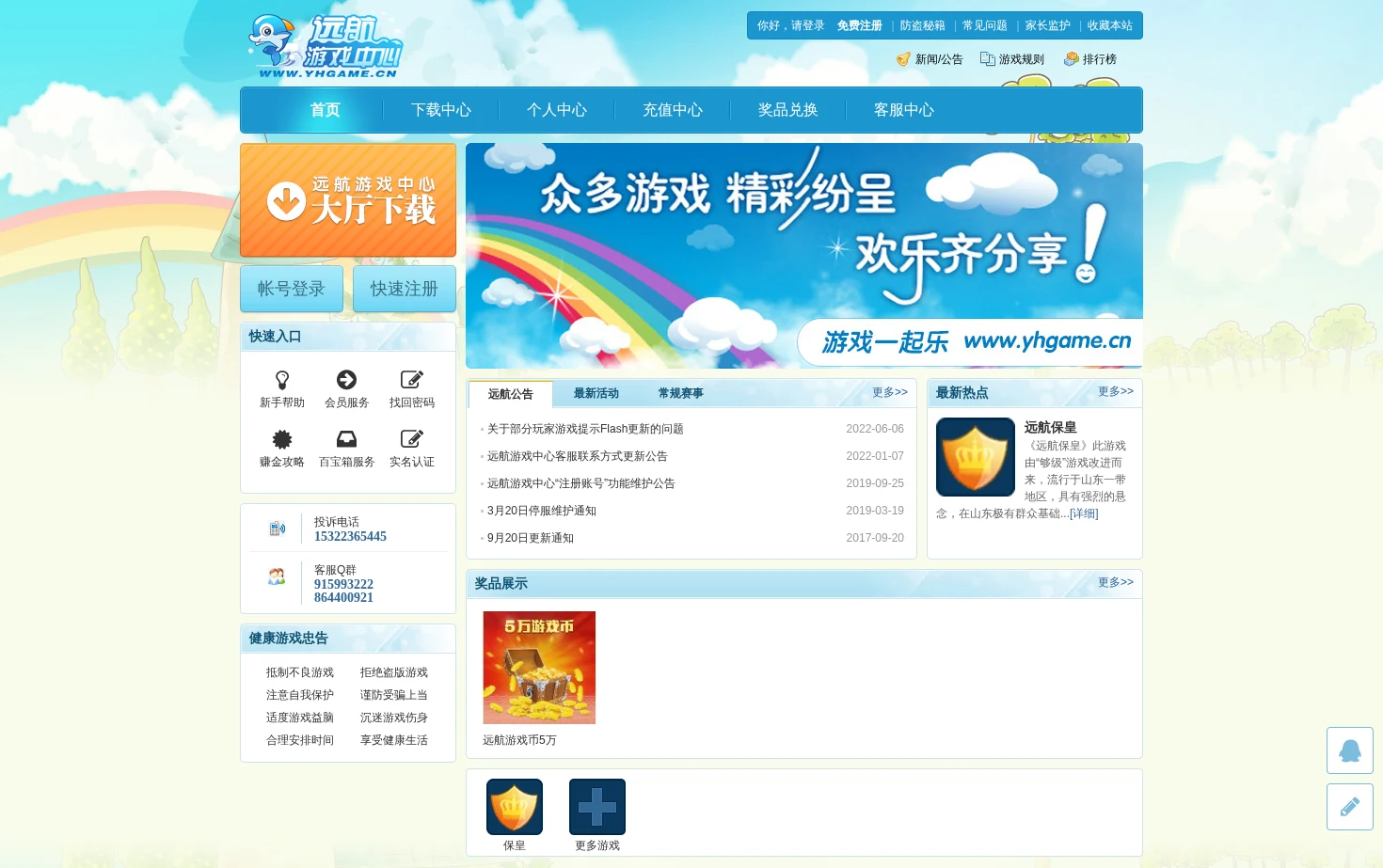Switch to 远航公告 tab
Viewport: 1383px width, 868px height.
pos(511,394)
